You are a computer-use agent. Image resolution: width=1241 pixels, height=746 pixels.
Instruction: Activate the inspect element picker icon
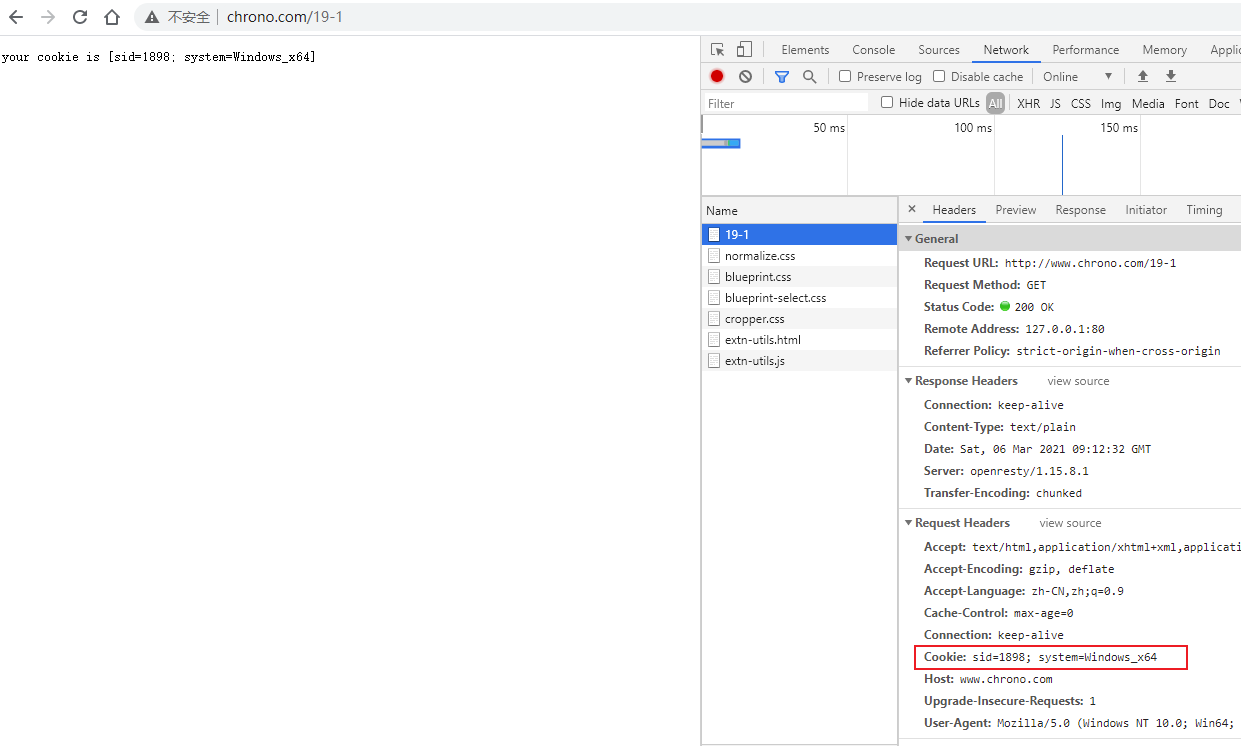(x=717, y=50)
